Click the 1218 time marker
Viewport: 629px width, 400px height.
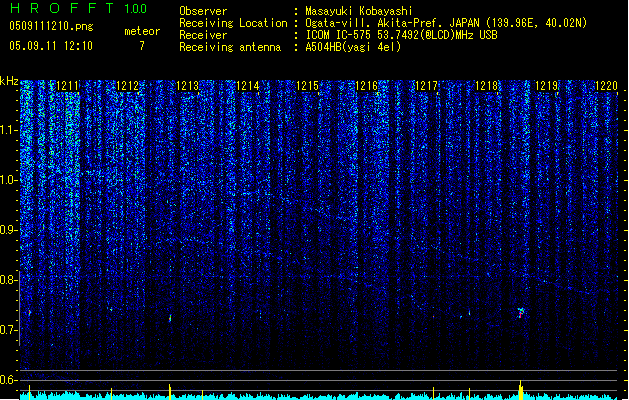tap(486, 86)
